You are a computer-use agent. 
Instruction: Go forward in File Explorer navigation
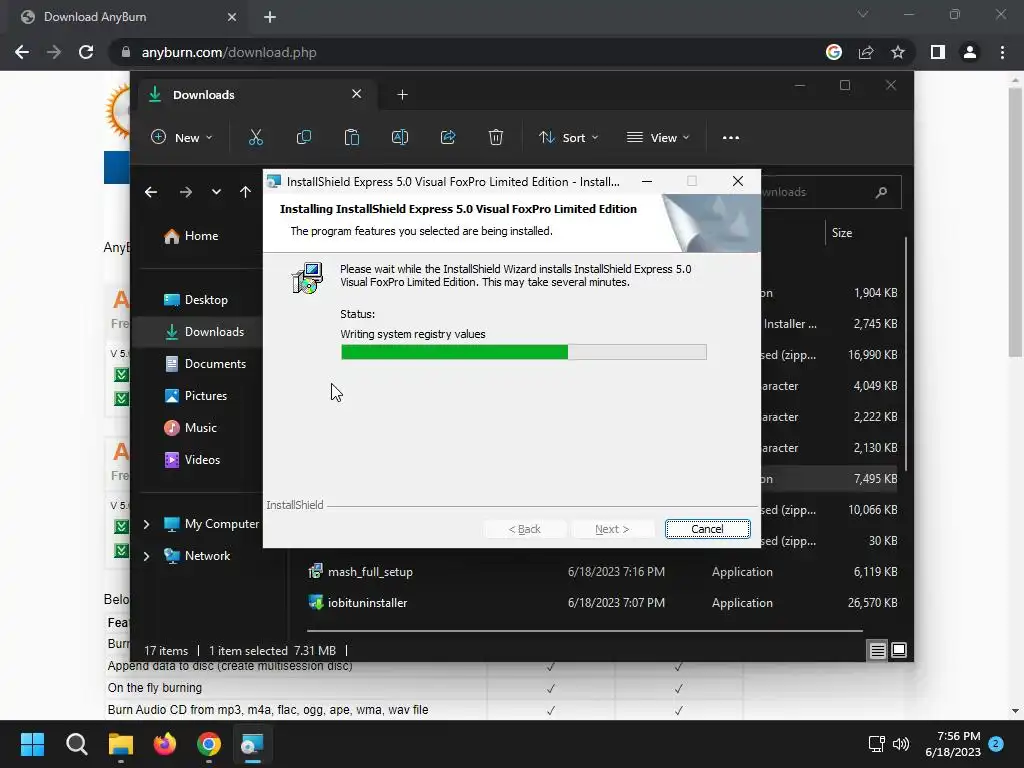point(185,192)
